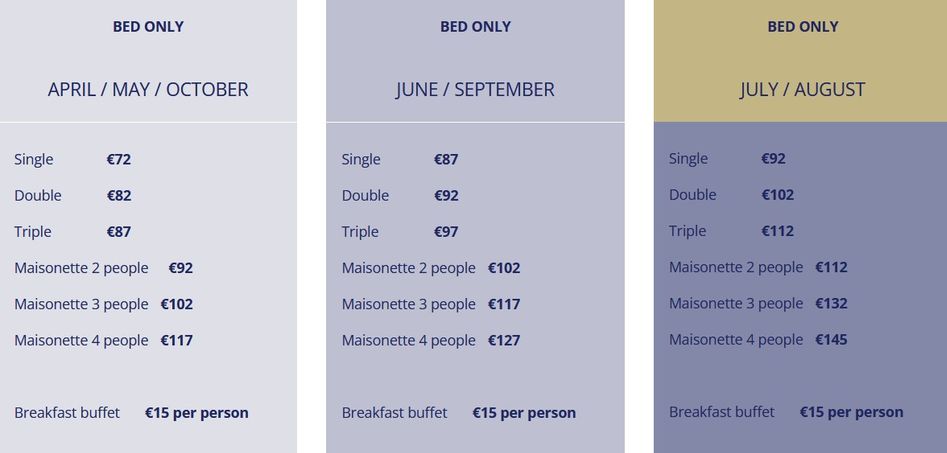
Task: Click the €127 Maisonette 4 people price
Action: point(504,340)
